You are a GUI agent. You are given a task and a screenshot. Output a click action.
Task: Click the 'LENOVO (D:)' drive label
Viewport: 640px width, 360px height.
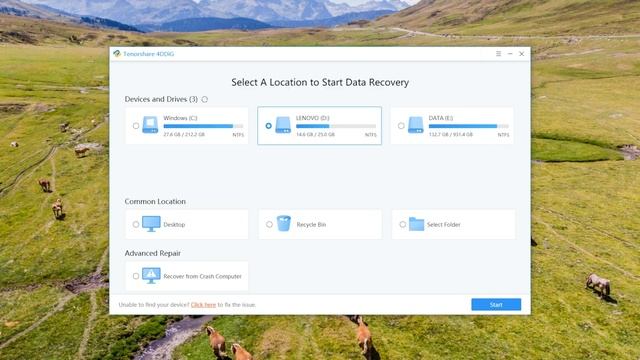(312, 118)
